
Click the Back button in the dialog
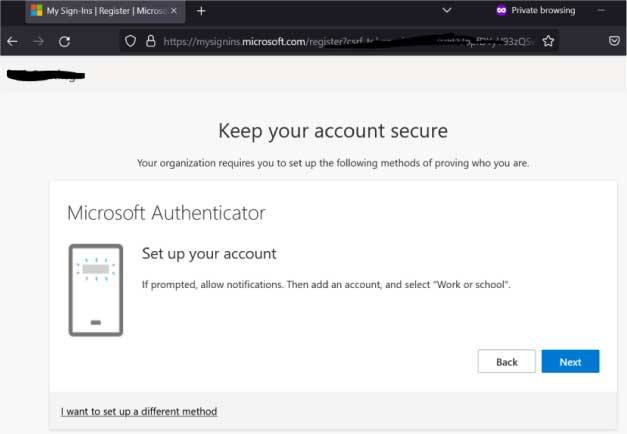506,361
